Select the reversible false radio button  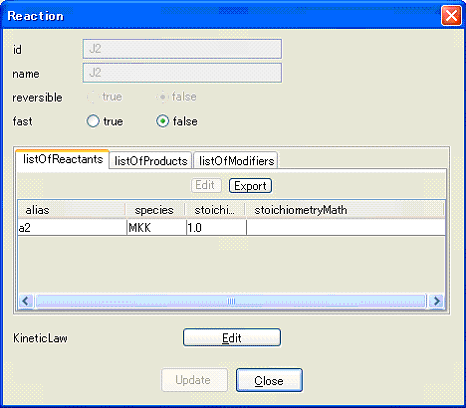[162, 97]
